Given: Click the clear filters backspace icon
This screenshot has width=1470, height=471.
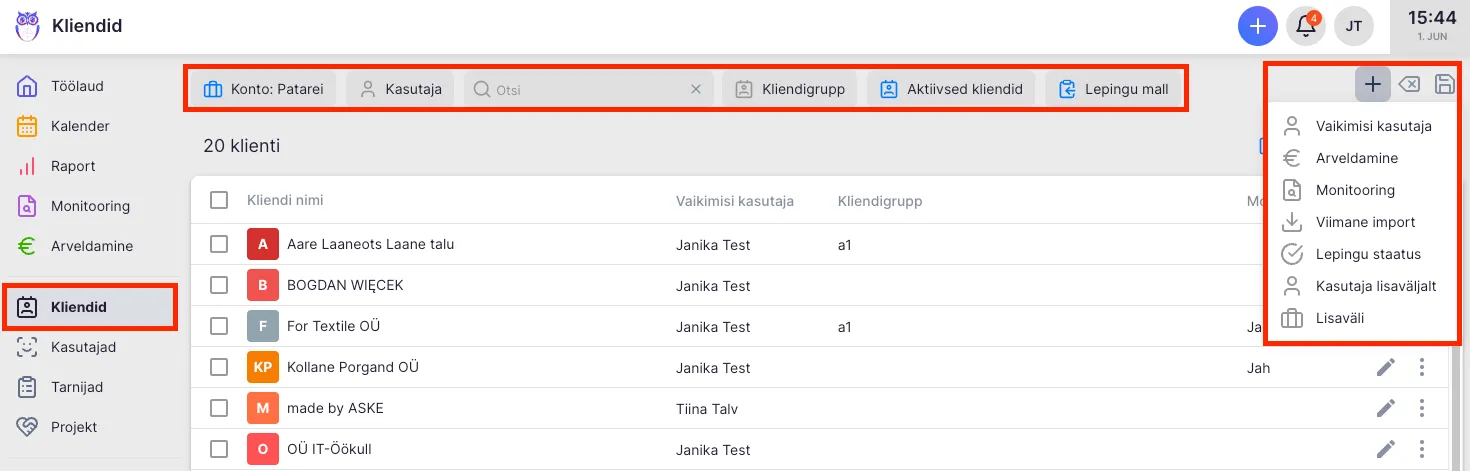Looking at the screenshot, I should (x=1408, y=85).
